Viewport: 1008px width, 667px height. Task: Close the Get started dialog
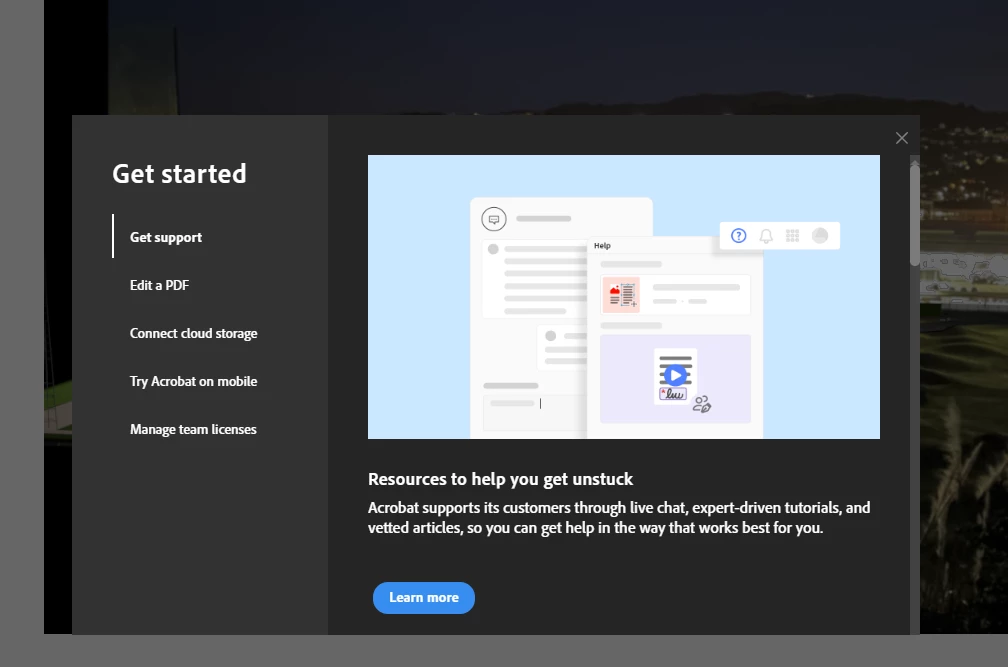902,138
